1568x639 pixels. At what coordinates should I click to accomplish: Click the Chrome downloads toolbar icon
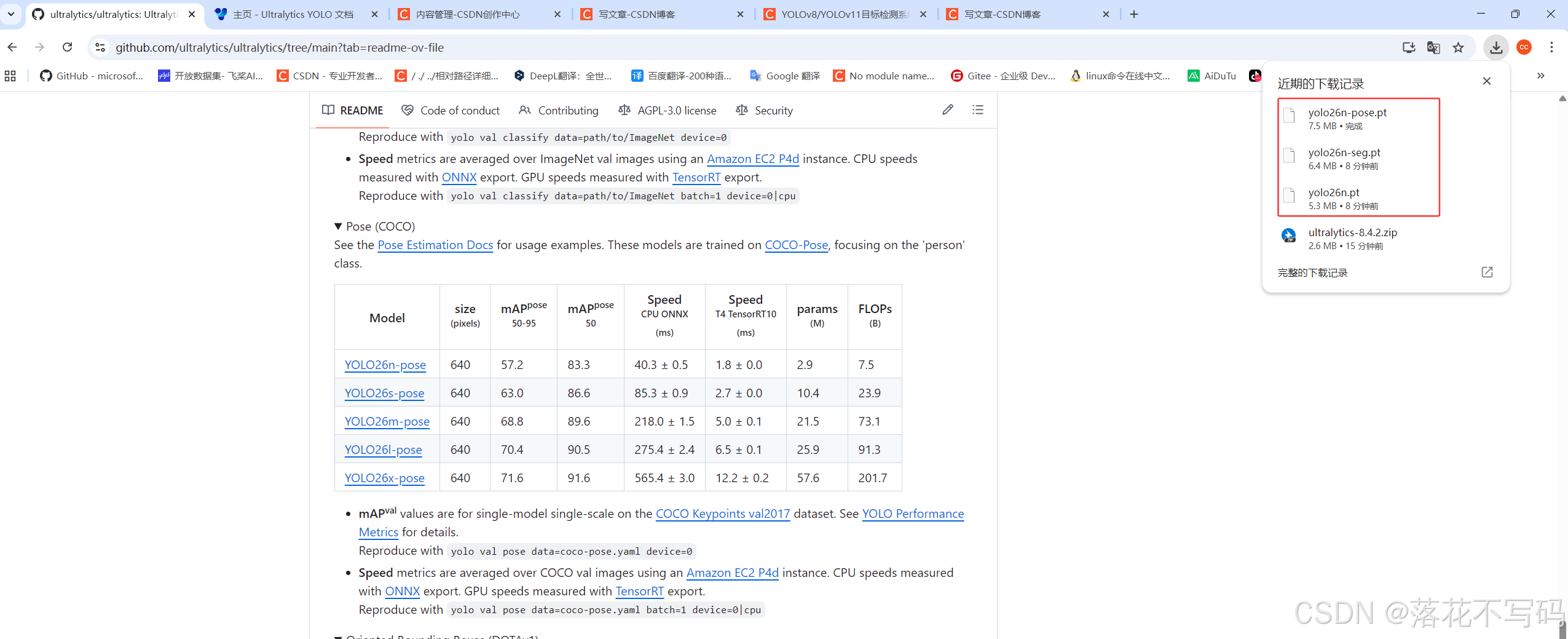(x=1495, y=47)
